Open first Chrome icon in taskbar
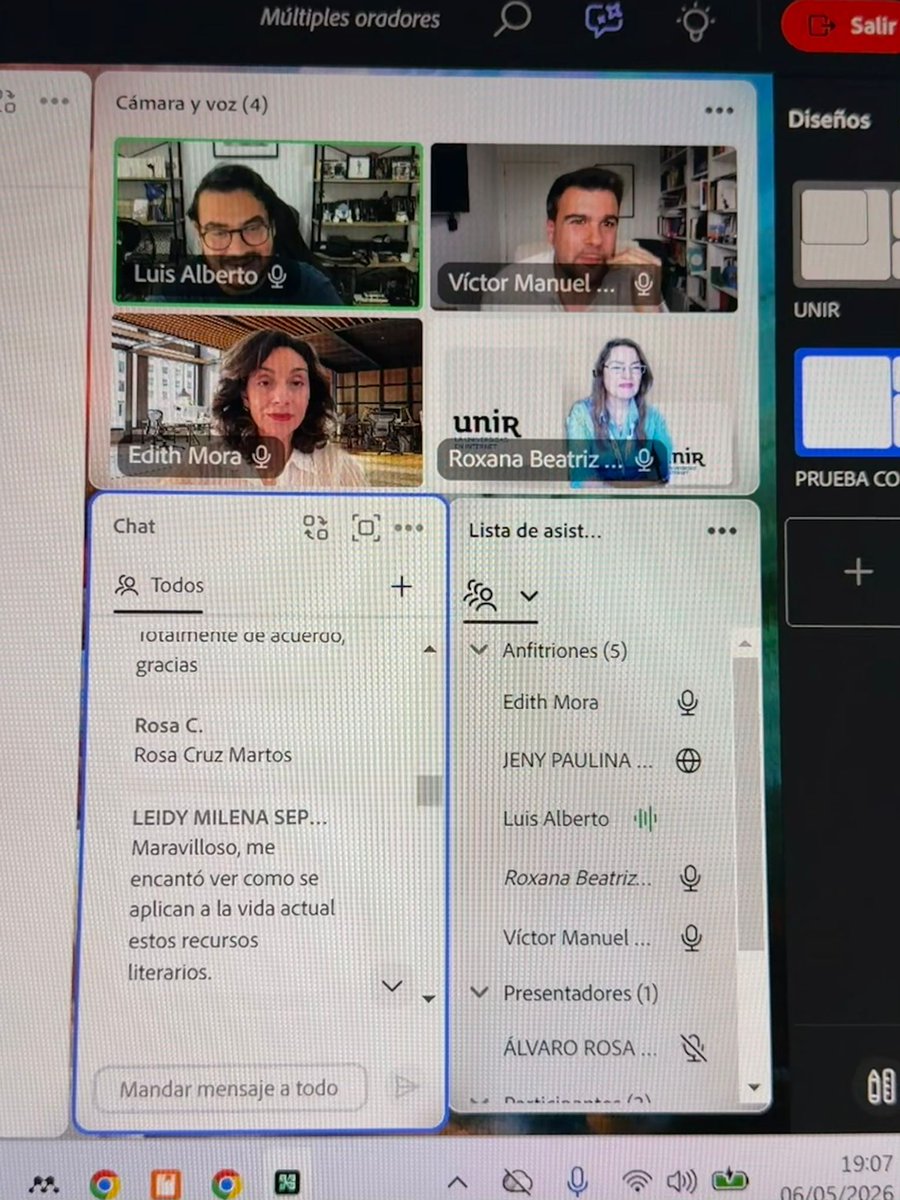900x1200 pixels. 105,1185
